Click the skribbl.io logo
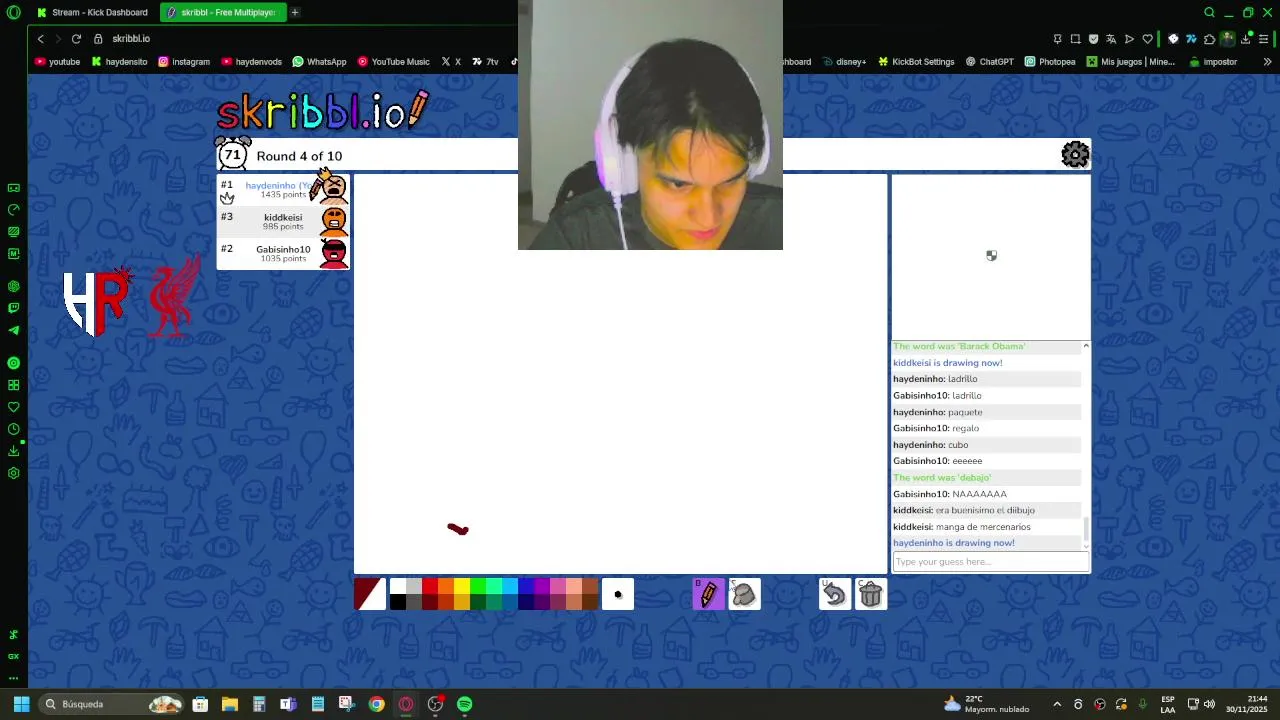 click(x=322, y=112)
